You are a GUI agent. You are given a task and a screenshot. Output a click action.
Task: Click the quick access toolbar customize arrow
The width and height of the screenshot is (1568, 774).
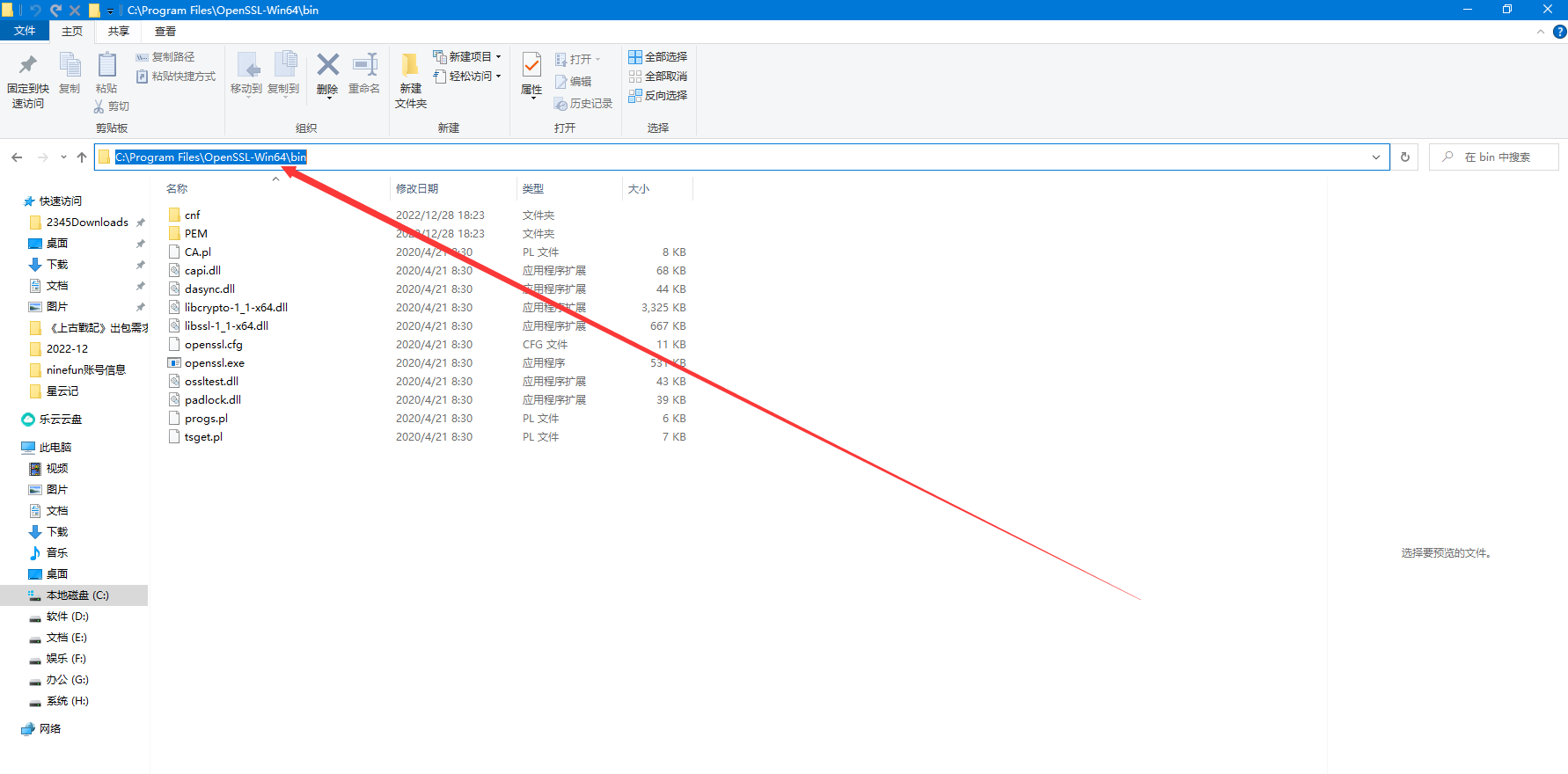point(110,11)
